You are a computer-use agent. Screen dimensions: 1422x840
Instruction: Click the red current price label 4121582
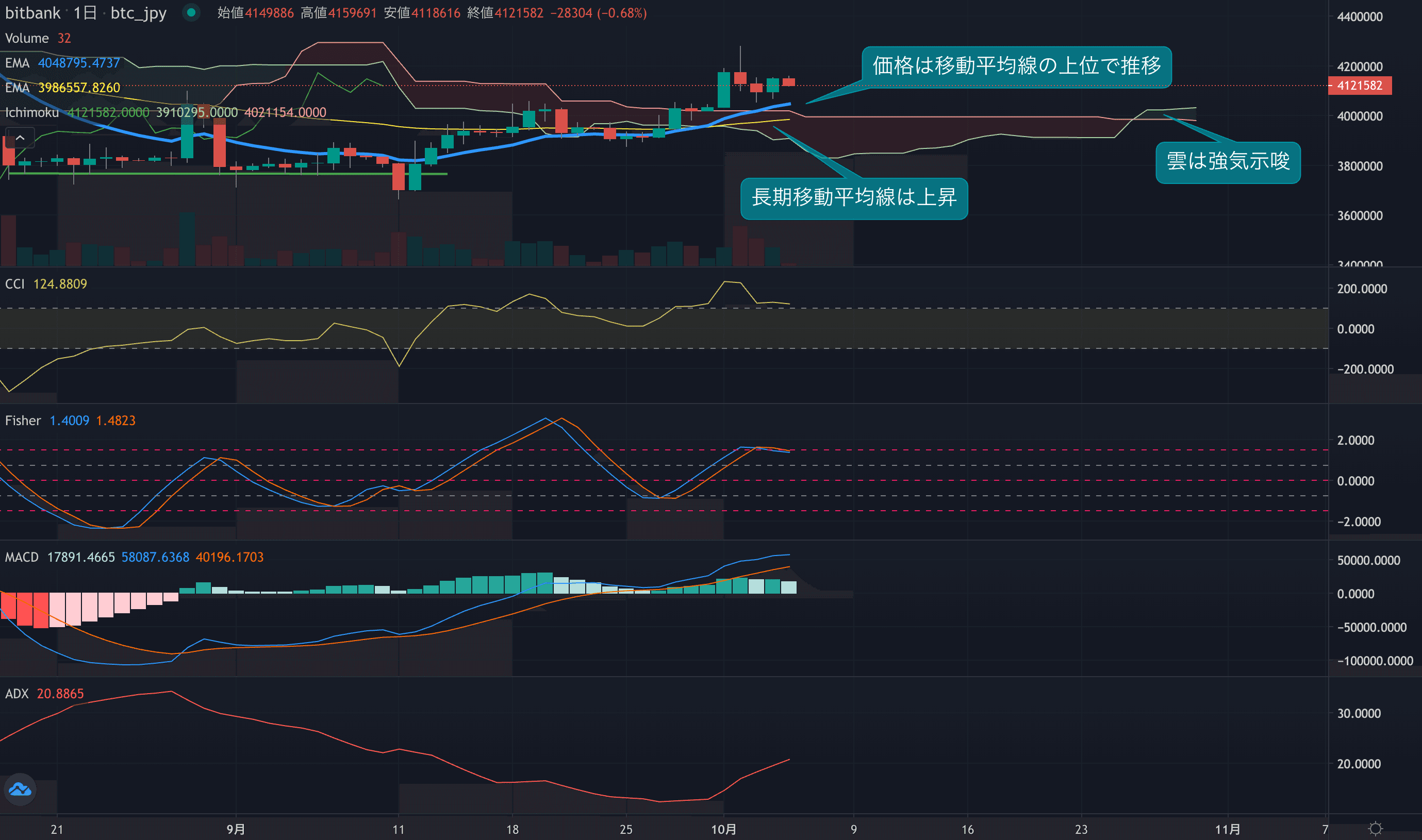point(1359,86)
